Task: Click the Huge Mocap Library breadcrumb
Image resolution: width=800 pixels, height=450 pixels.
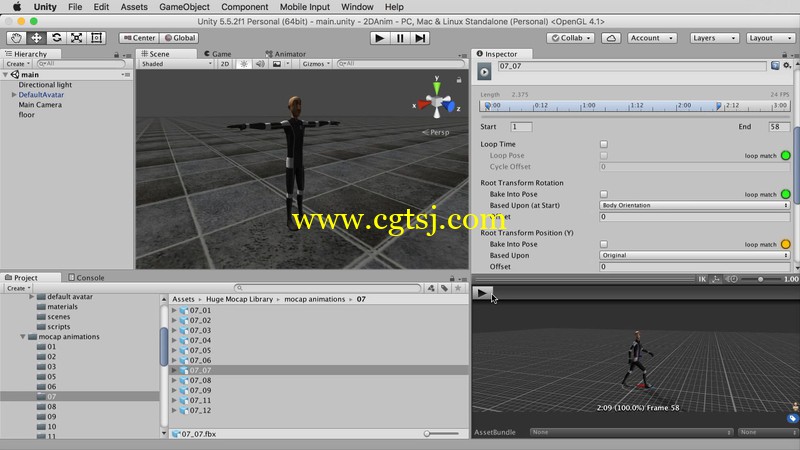Action: coord(239,299)
